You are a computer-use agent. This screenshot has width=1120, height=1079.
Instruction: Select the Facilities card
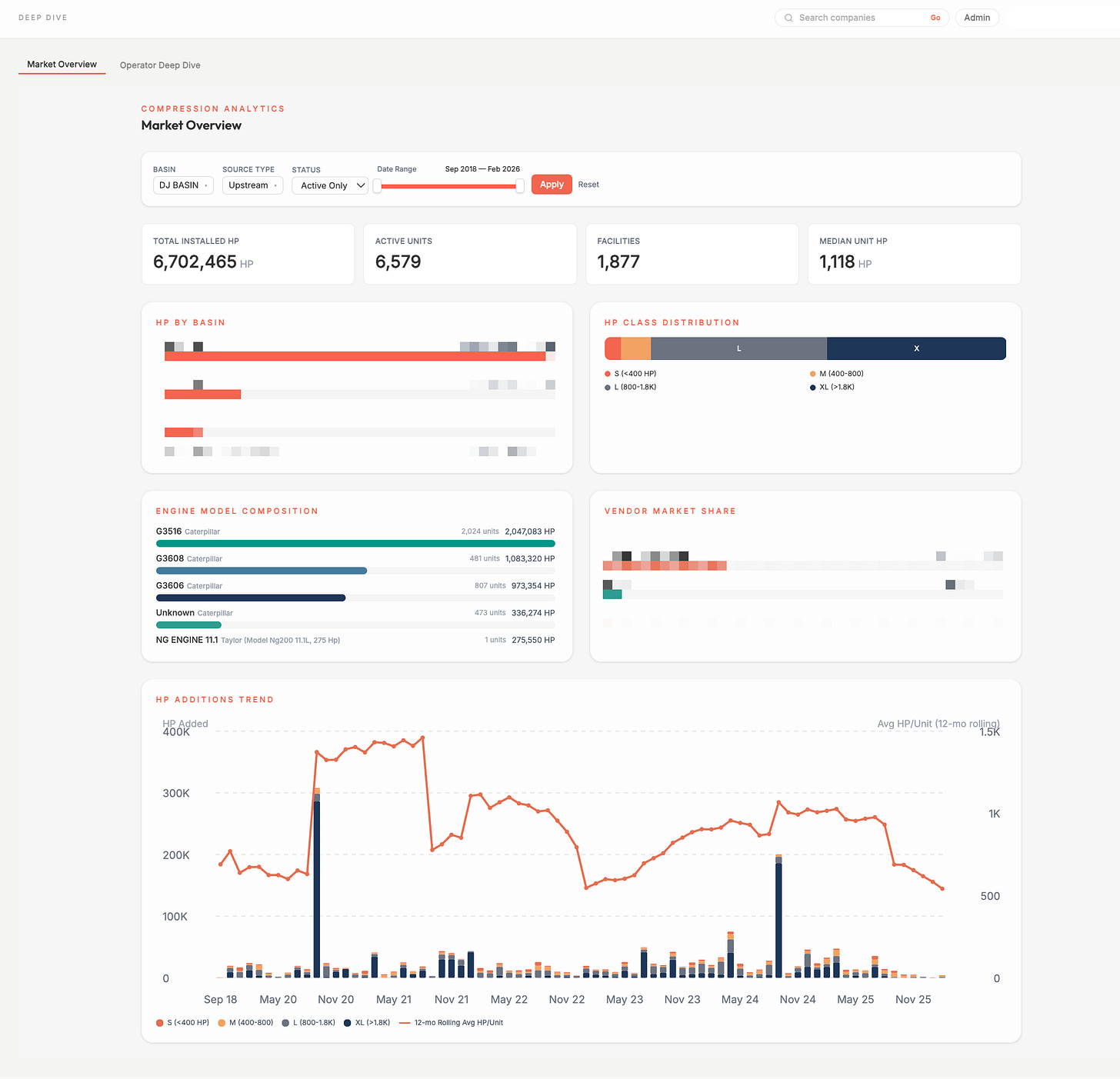tap(692, 254)
